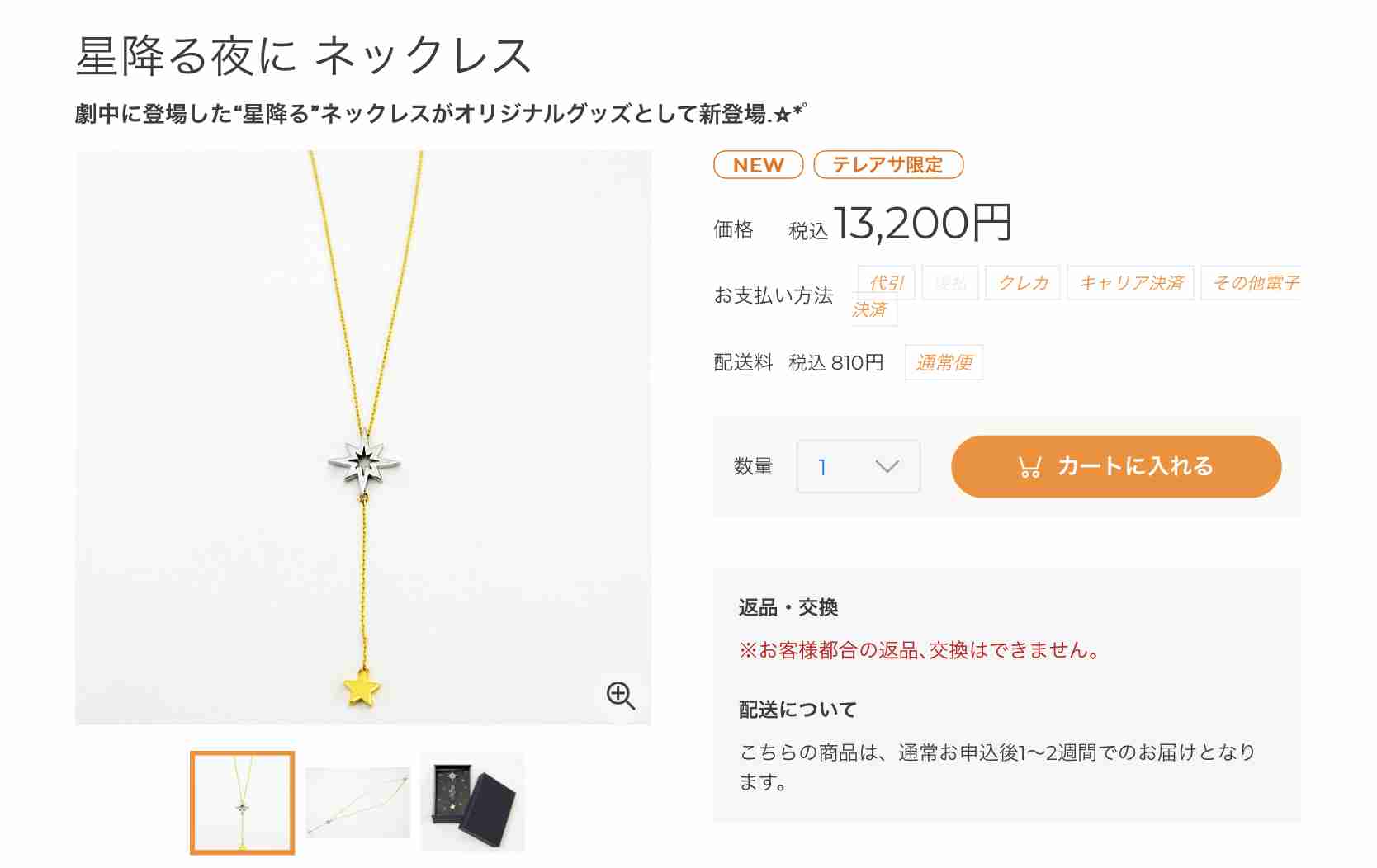1377x868 pixels.
Task: Click the カートに入れる button
Action: click(x=1116, y=466)
